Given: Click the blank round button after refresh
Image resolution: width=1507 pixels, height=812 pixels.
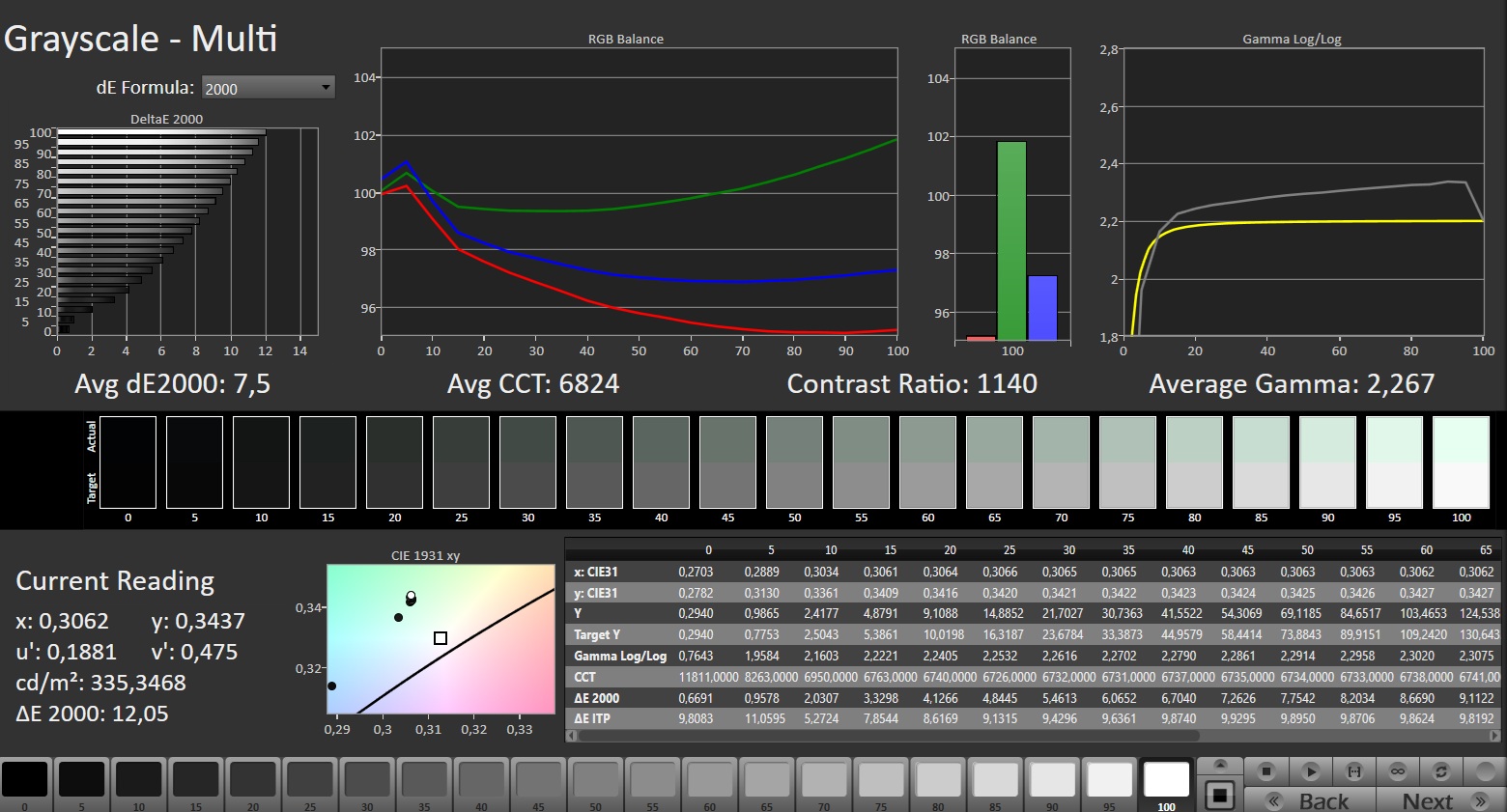Looking at the screenshot, I should pos(1484,771).
